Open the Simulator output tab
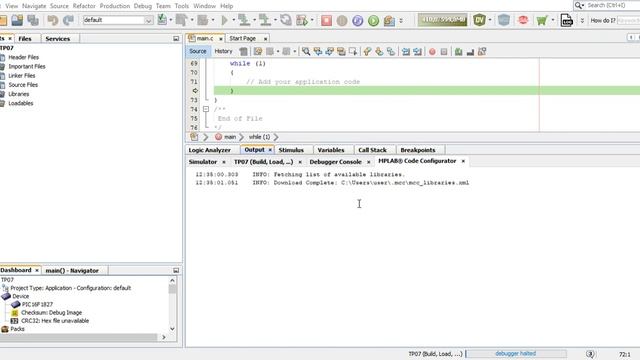Viewport: 640px width, 360px height. 202,162
